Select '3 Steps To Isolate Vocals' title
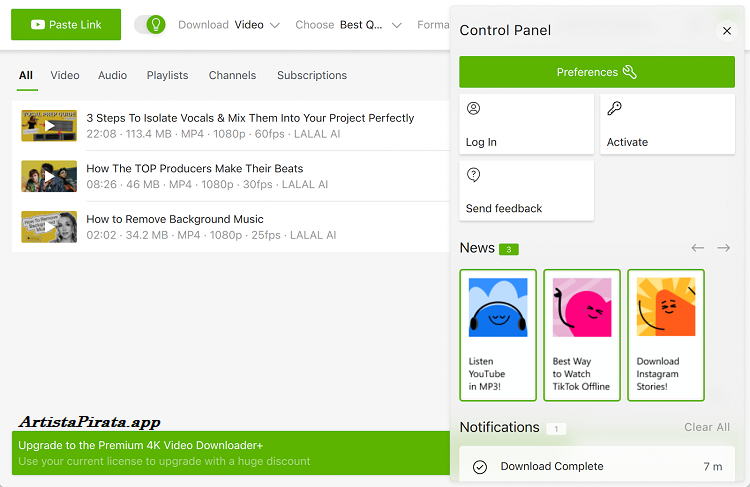This screenshot has width=750, height=487. tap(250, 118)
